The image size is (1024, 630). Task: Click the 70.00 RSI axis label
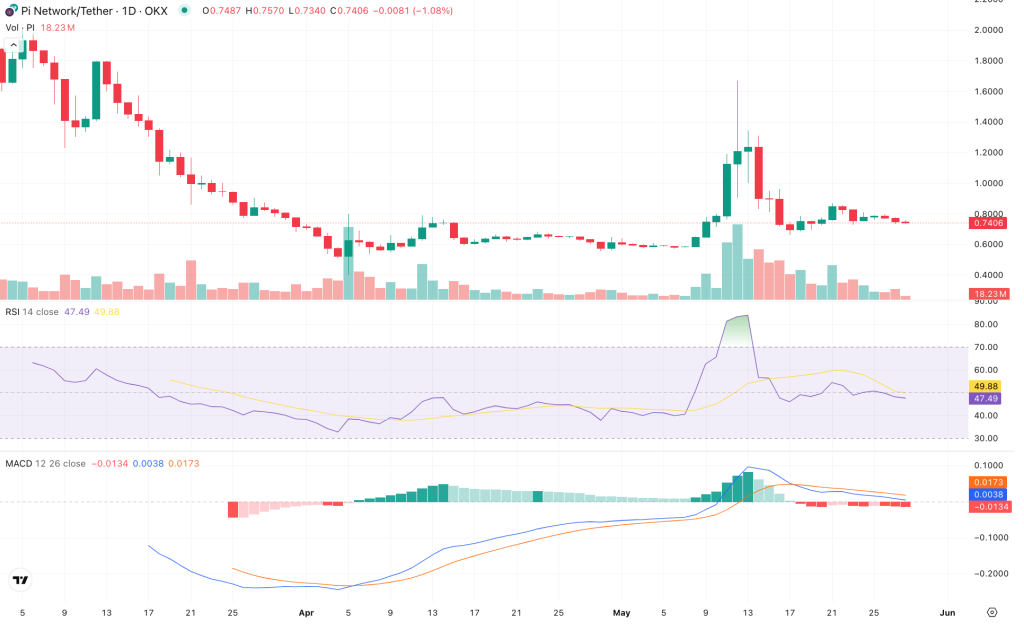(x=985, y=347)
